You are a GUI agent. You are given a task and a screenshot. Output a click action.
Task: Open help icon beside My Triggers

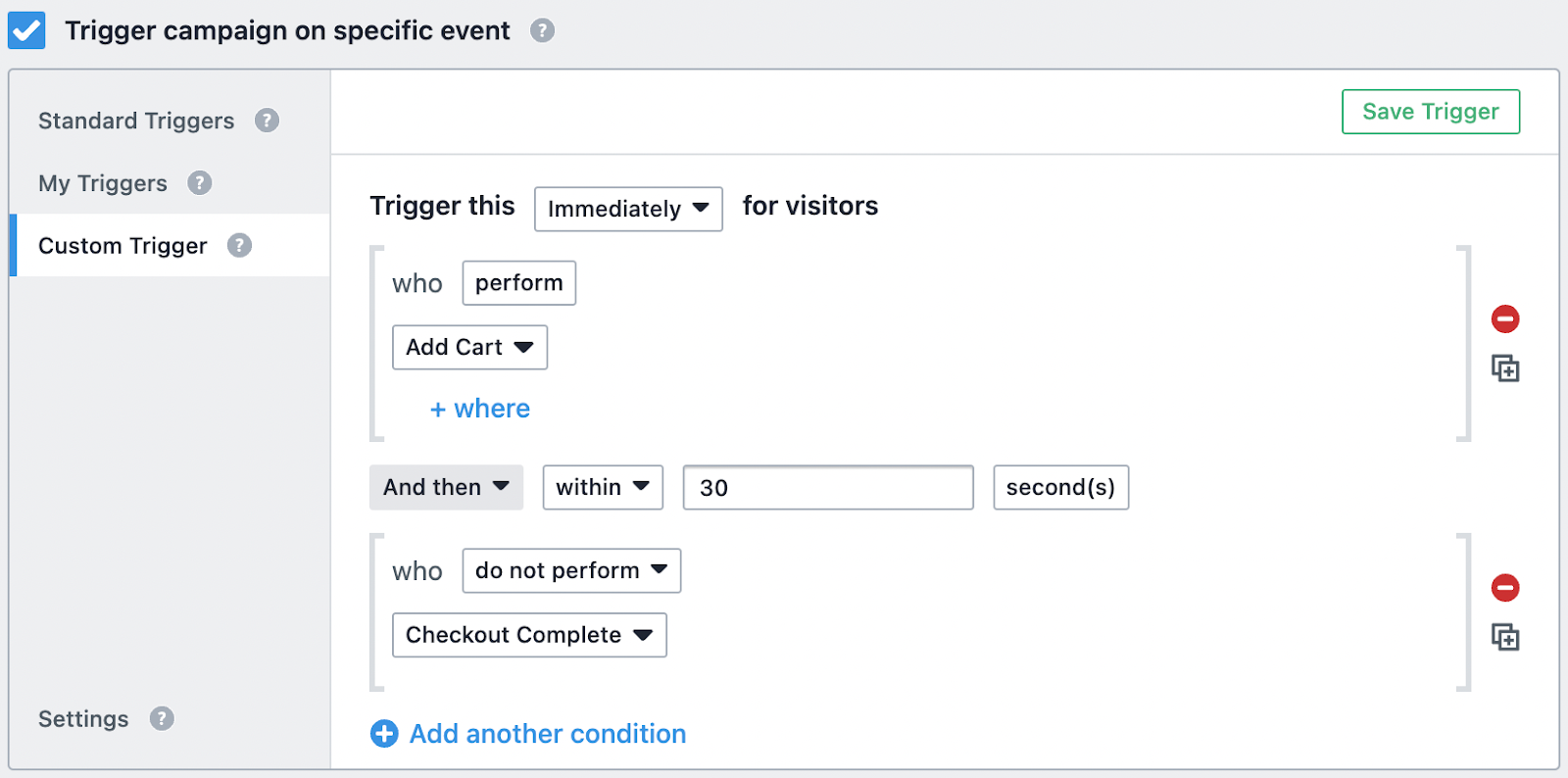(200, 183)
